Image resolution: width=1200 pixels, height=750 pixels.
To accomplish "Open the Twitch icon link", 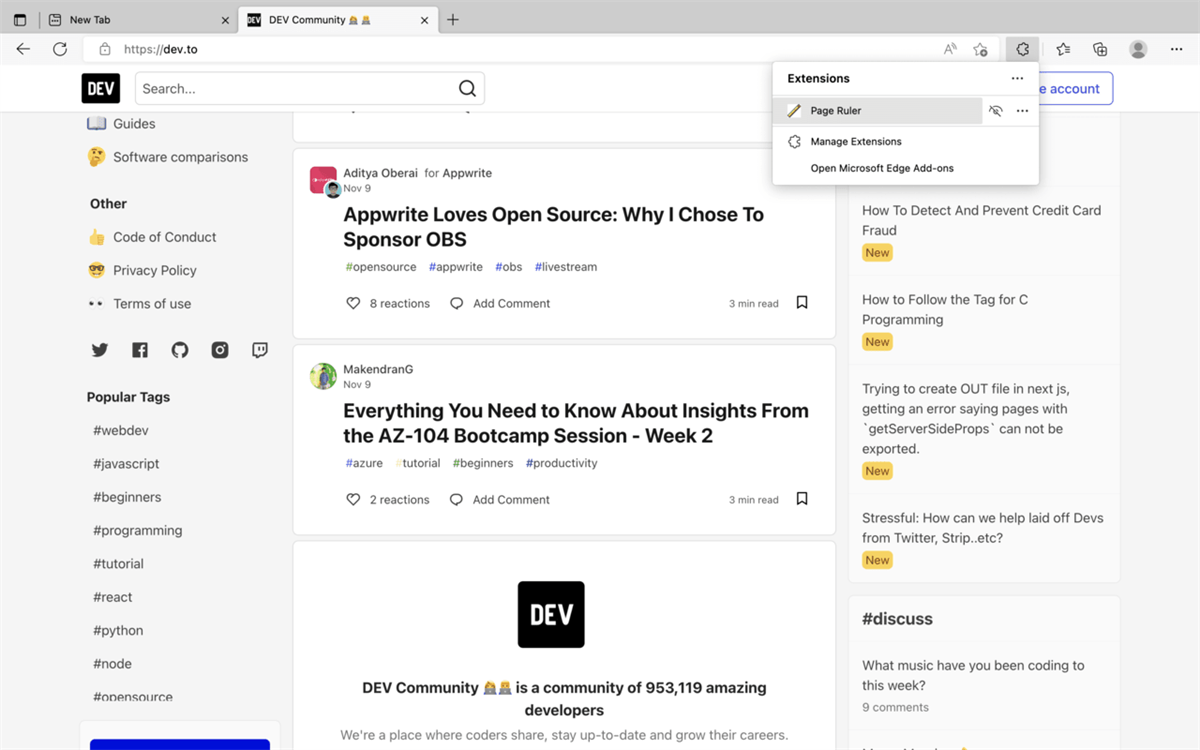I will click(260, 350).
